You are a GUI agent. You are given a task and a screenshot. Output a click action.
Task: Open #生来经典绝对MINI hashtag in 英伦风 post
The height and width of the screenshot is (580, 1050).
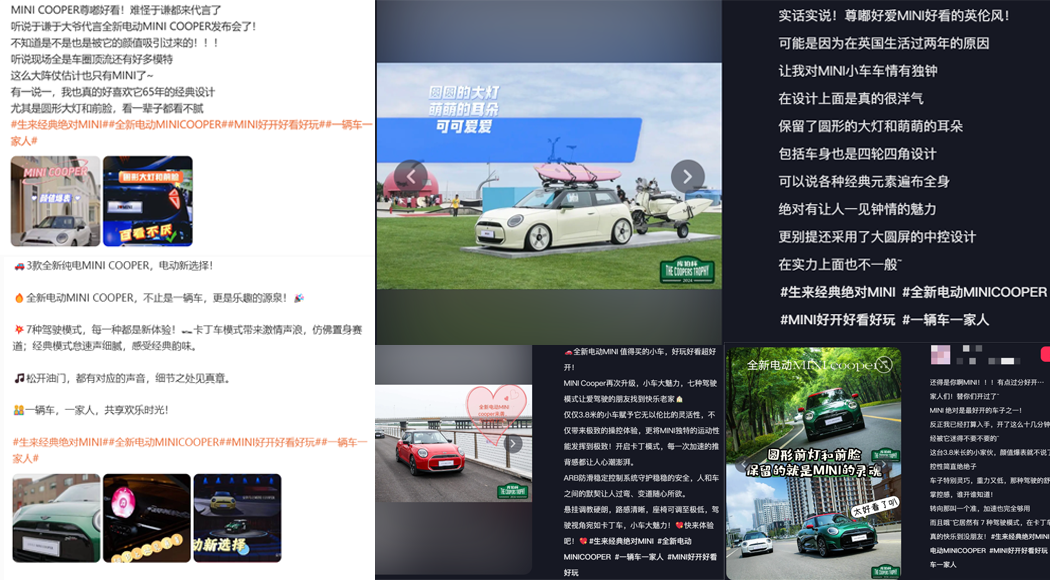(837, 292)
